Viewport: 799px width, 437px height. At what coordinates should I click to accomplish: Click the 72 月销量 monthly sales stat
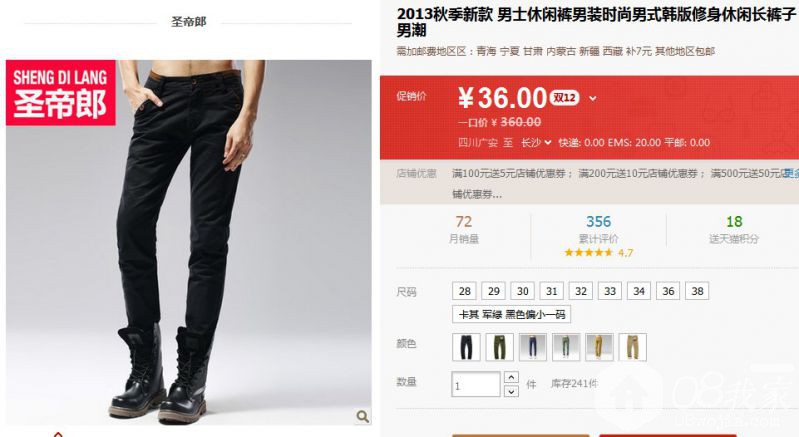point(464,229)
